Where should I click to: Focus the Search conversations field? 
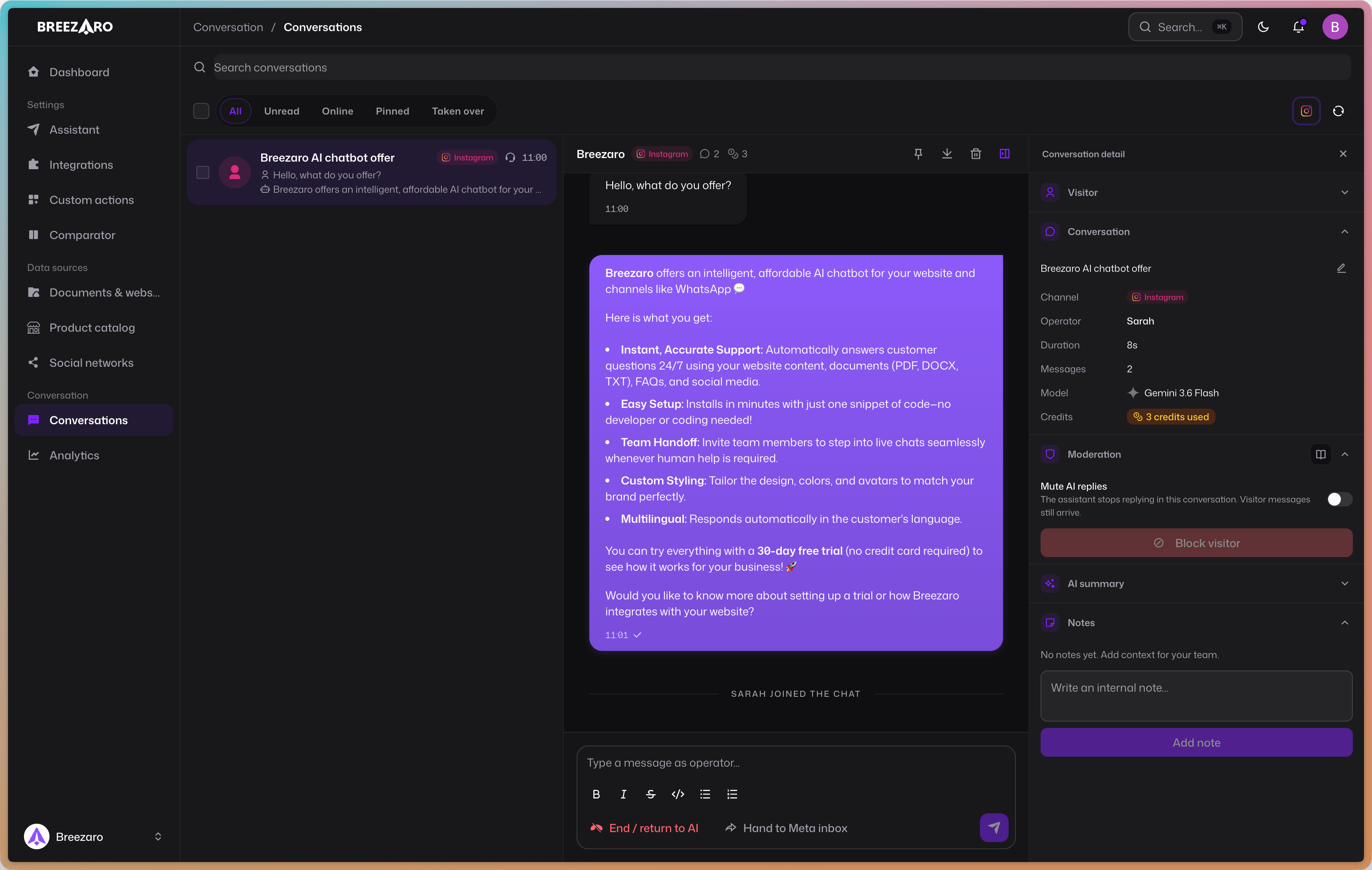point(782,67)
